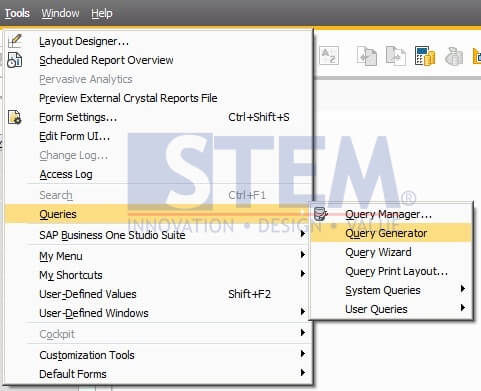Click the Form Settings document icon

pyautogui.click(x=15, y=117)
